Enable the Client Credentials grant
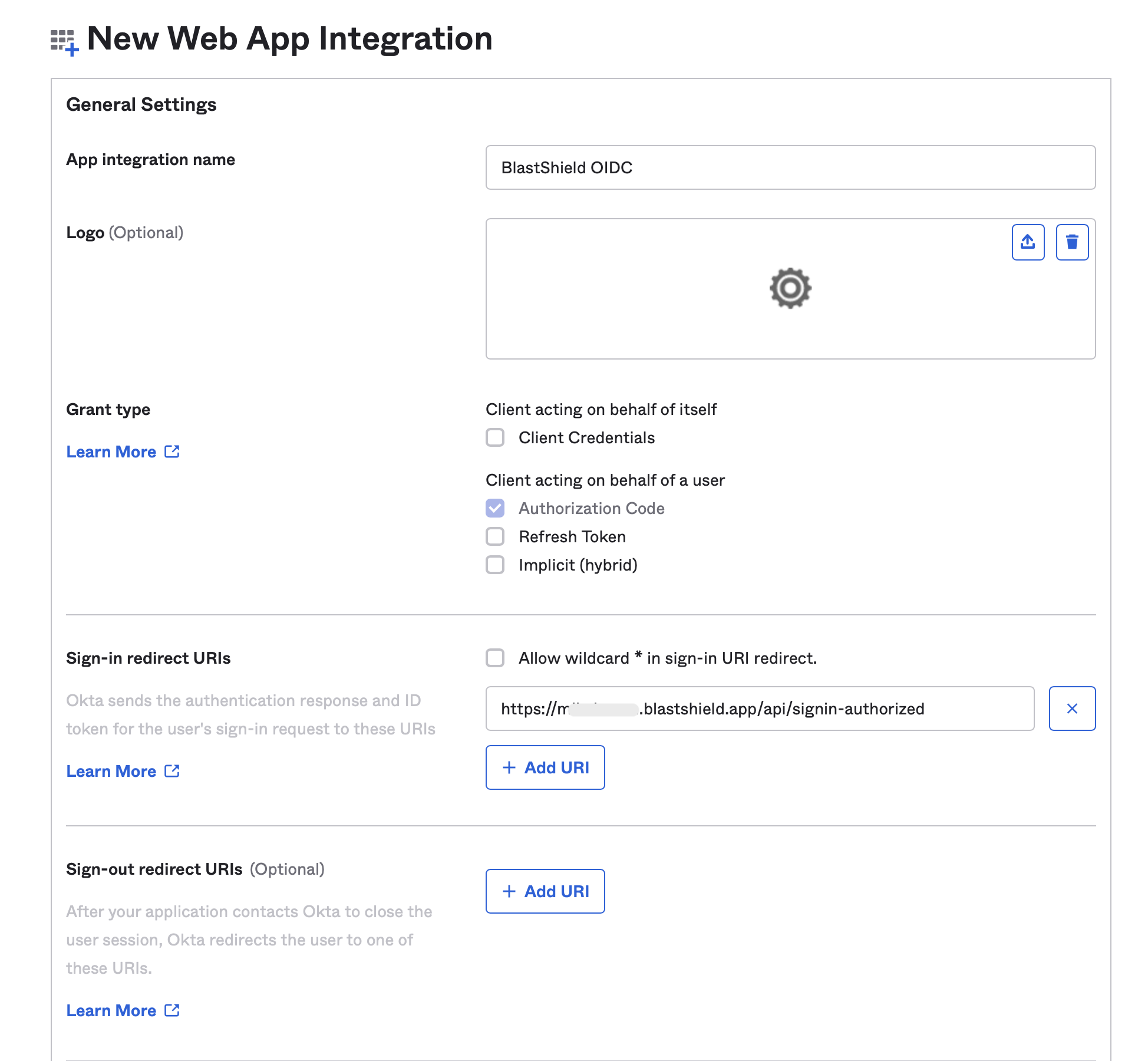This screenshot has width=1148, height=1061. tap(495, 438)
